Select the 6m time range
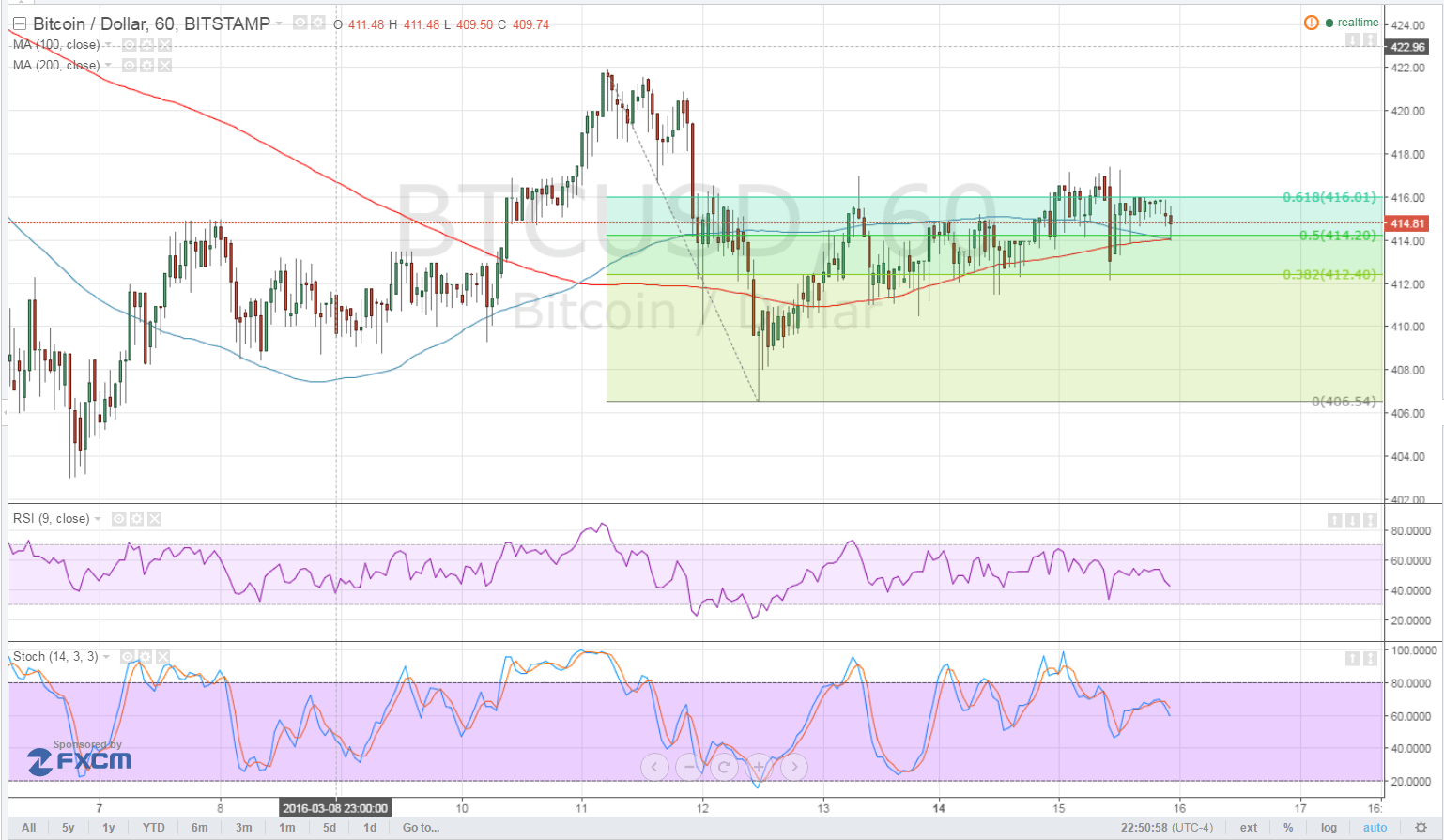 pyautogui.click(x=199, y=828)
